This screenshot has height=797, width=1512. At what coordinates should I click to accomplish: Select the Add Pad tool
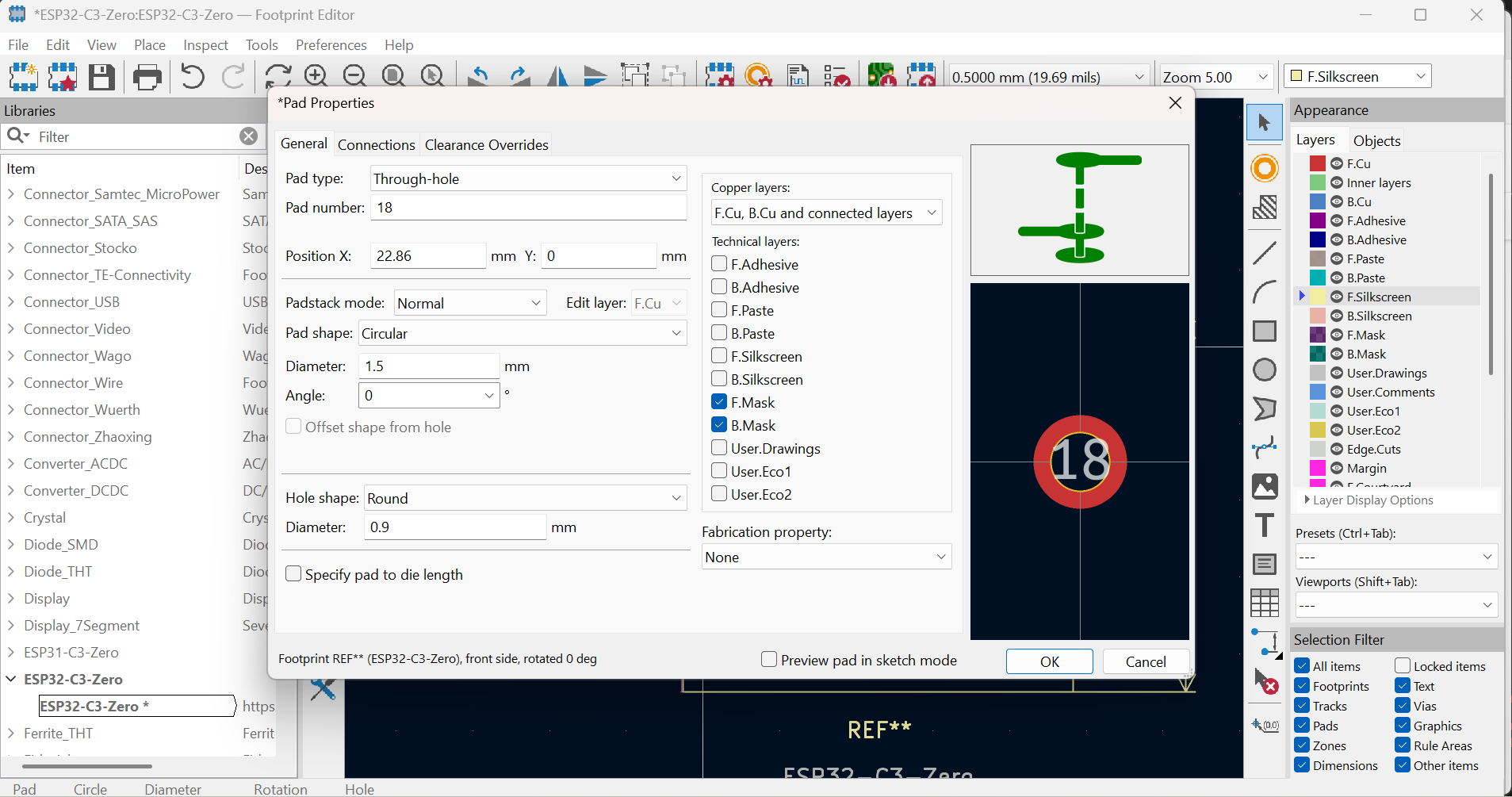(x=1265, y=168)
